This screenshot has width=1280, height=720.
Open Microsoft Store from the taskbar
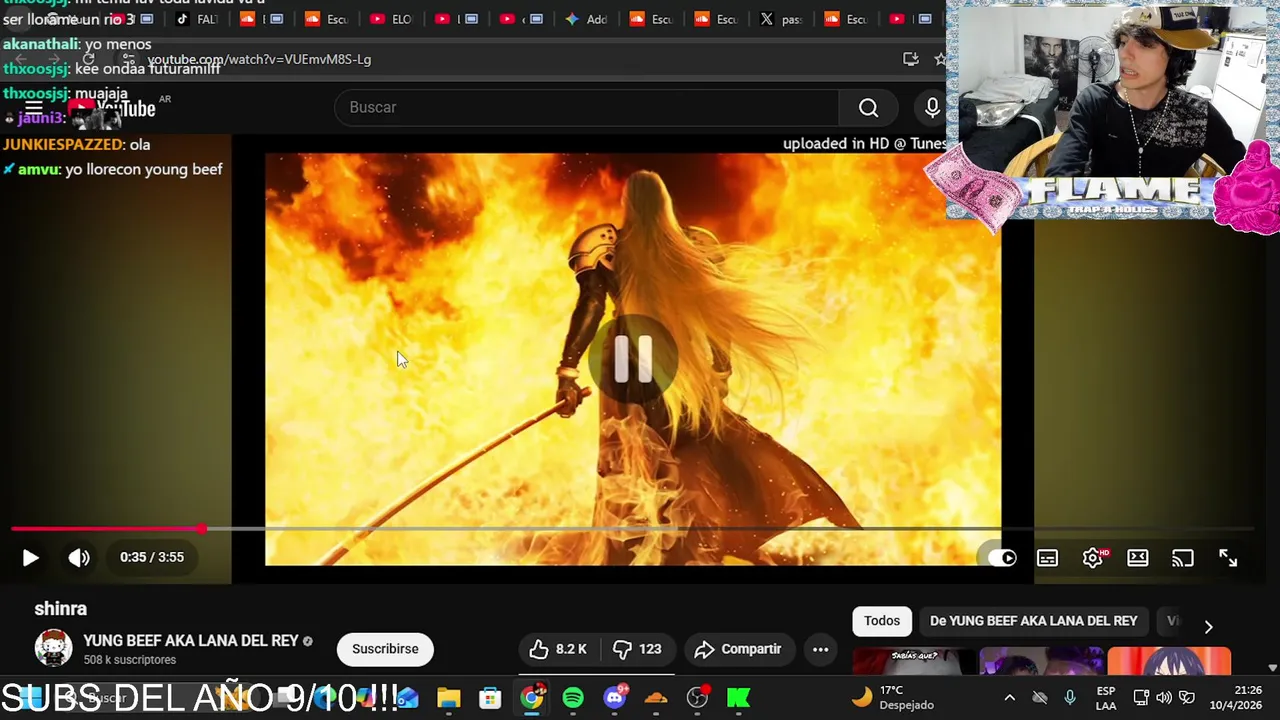tap(490, 698)
